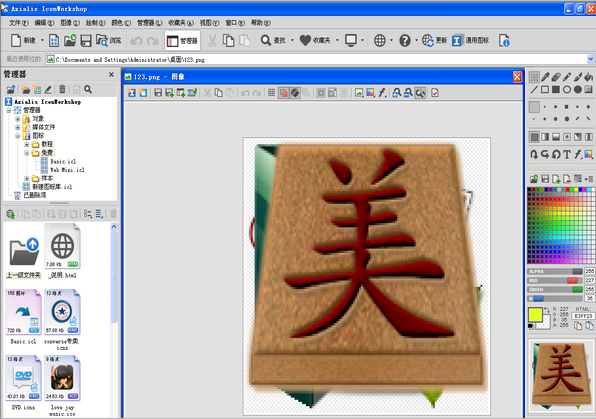Open the dropdown beside the monitor icon

coord(362,40)
